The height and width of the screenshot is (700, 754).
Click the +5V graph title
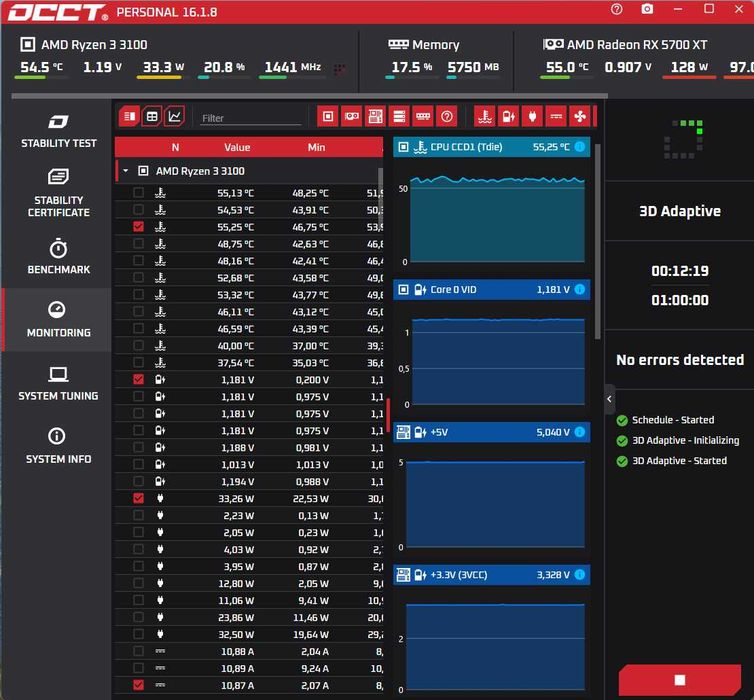pyautogui.click(x=439, y=432)
